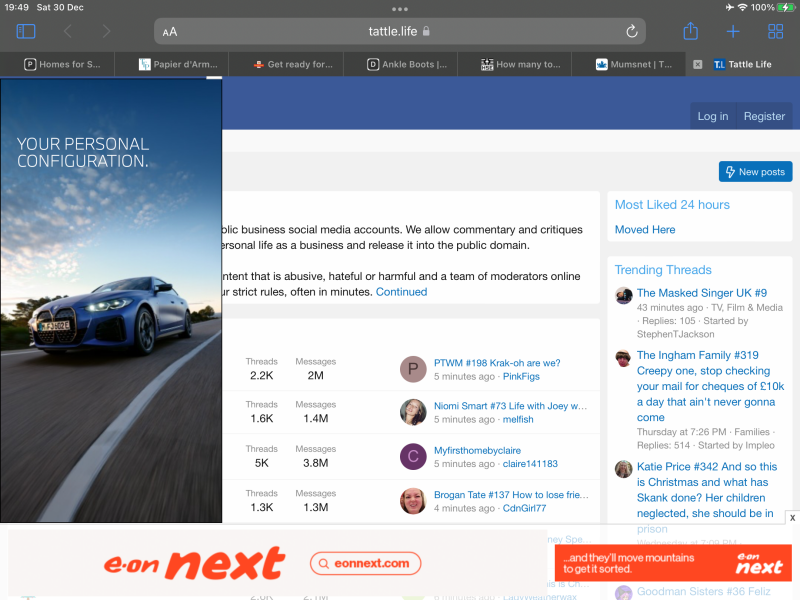Click the avatar beside Niomi Smart thread
This screenshot has width=800, height=600.
click(413, 412)
